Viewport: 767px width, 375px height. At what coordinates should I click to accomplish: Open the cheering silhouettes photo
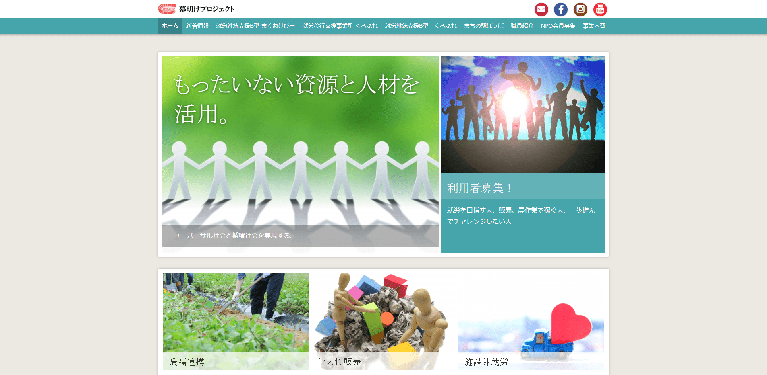(523, 114)
